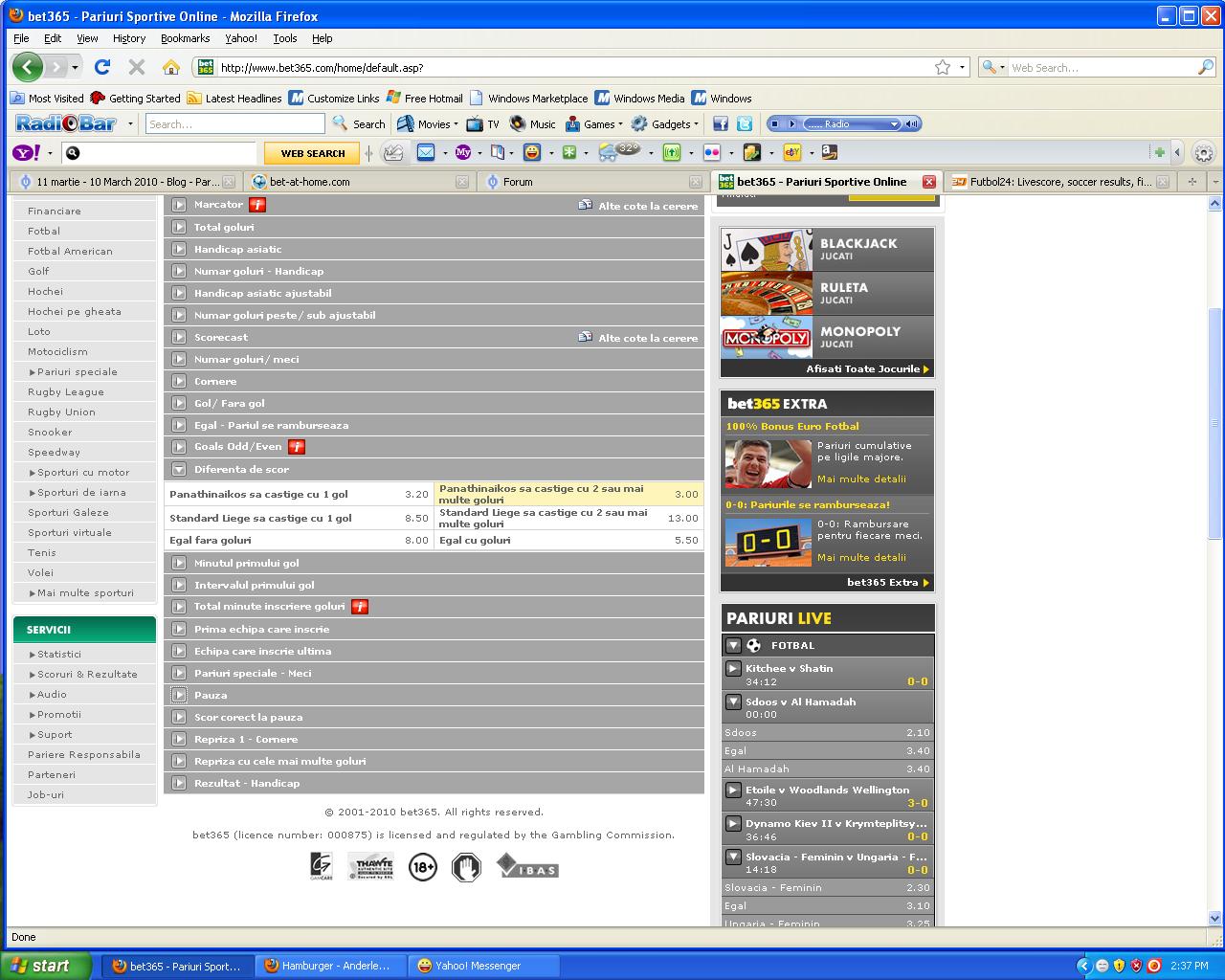Collapse the Diferenta de scor market
Screen dimensions: 1225x980
(179, 469)
